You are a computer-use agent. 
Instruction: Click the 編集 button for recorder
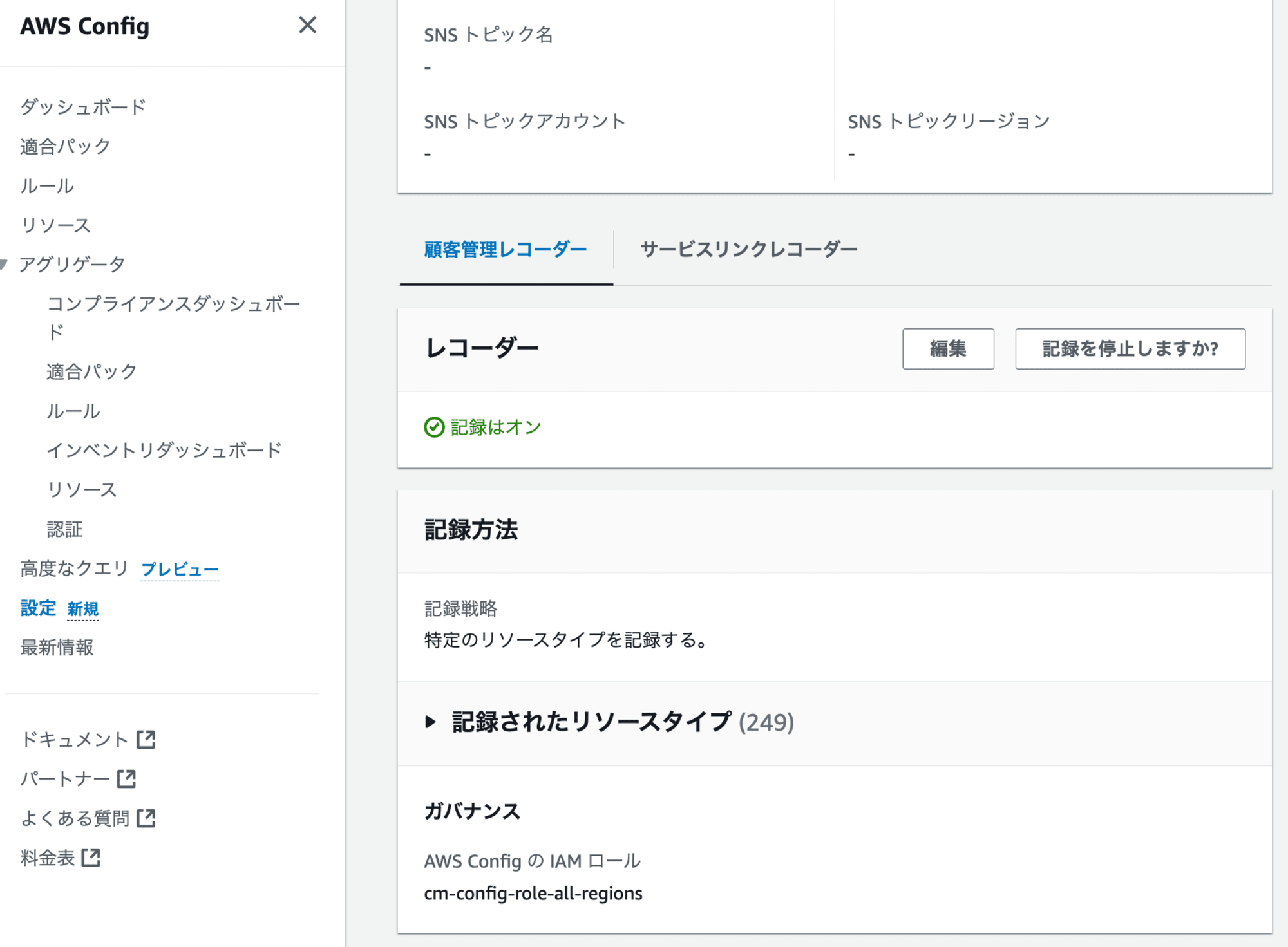[x=948, y=349]
